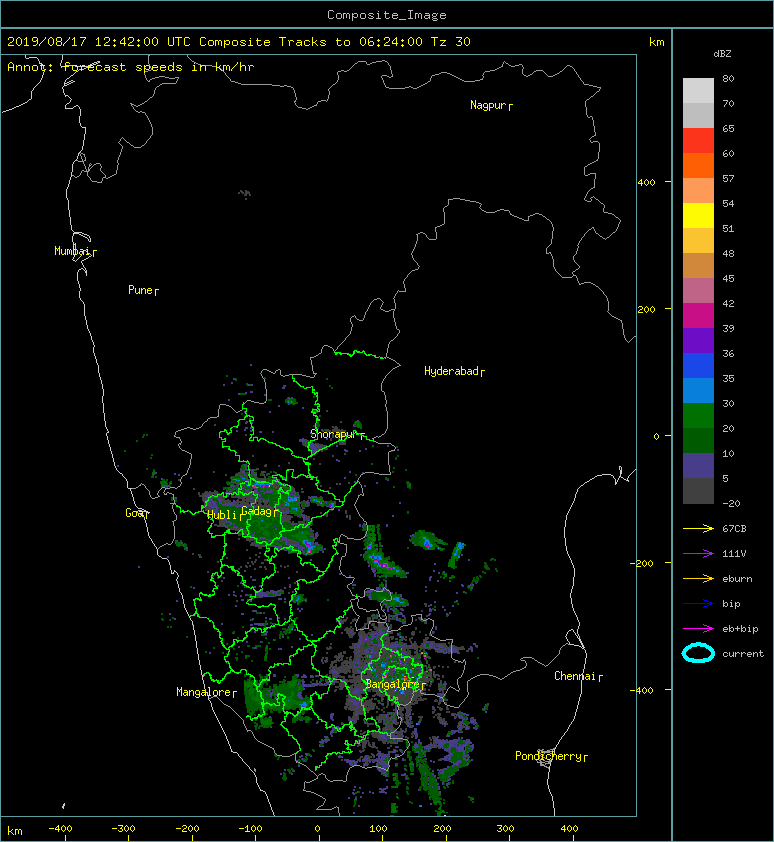774x842 pixels.
Task: Click the cyan current ellipse legend icon
Action: click(x=698, y=653)
